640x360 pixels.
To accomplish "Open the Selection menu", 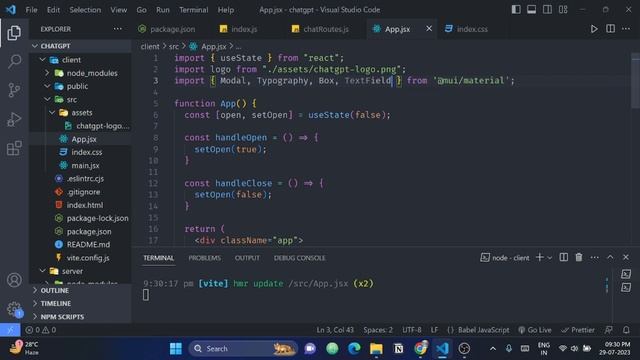I will 85,9.
